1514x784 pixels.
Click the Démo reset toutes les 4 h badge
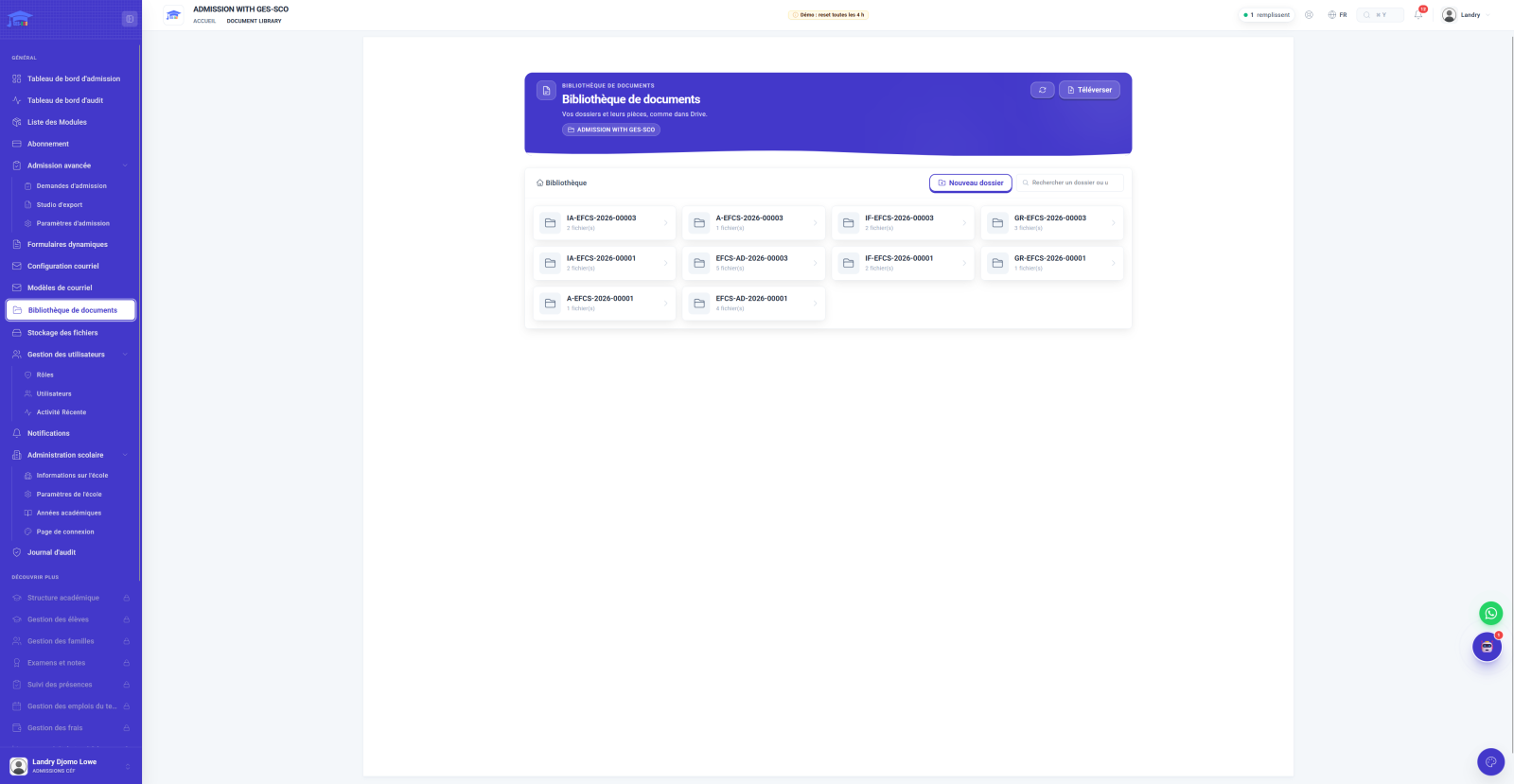click(828, 15)
